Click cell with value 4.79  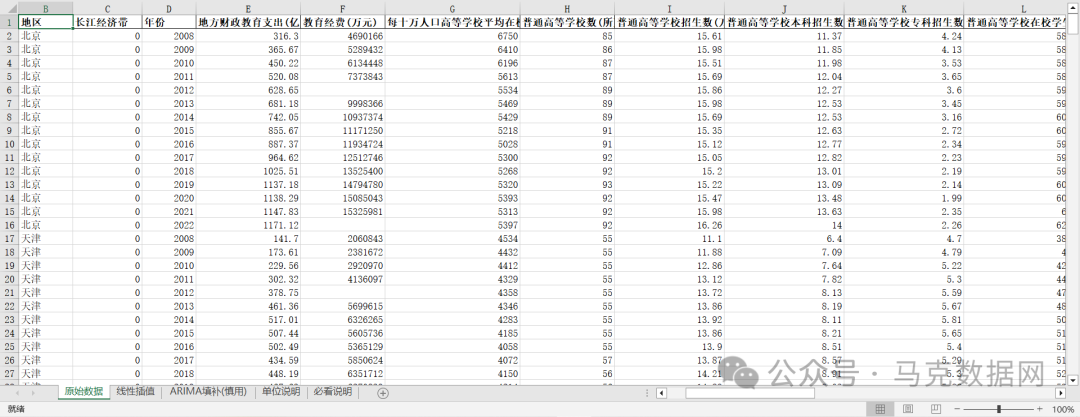(904, 252)
